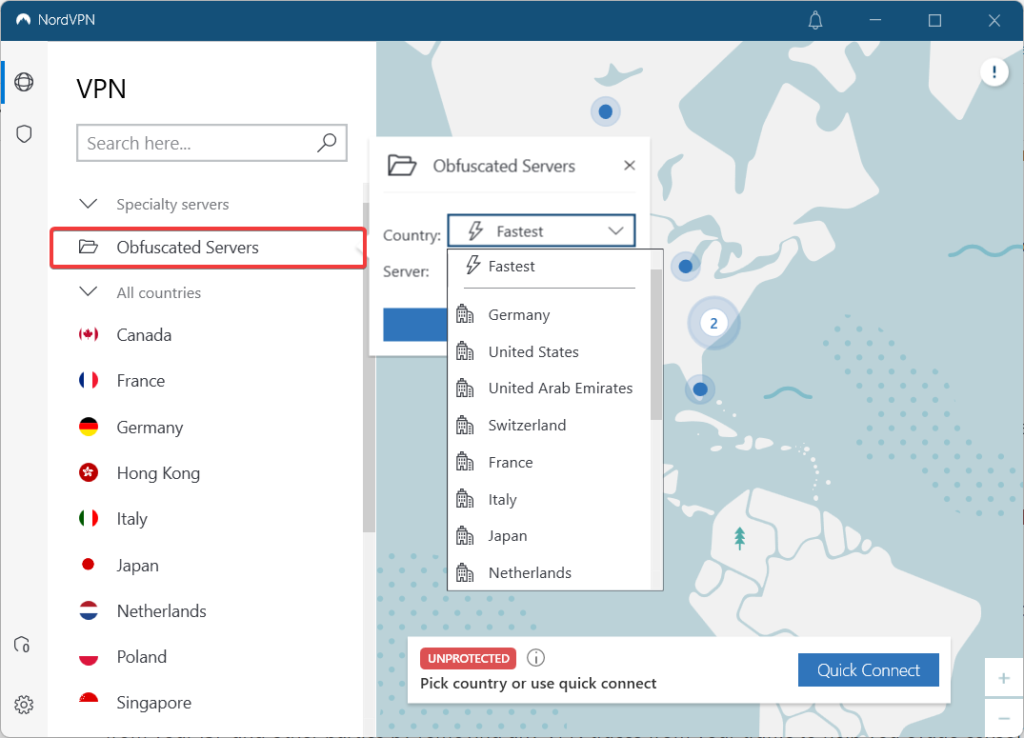
Task: Open the shield Threat Protection icon
Action: coord(24,134)
